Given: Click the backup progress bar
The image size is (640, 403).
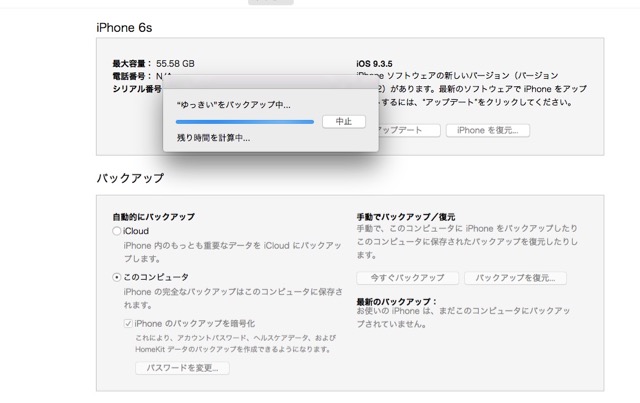Looking at the screenshot, I should click(245, 122).
